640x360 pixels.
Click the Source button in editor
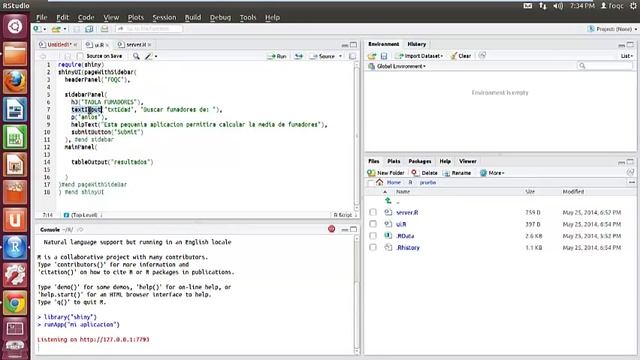(322, 56)
